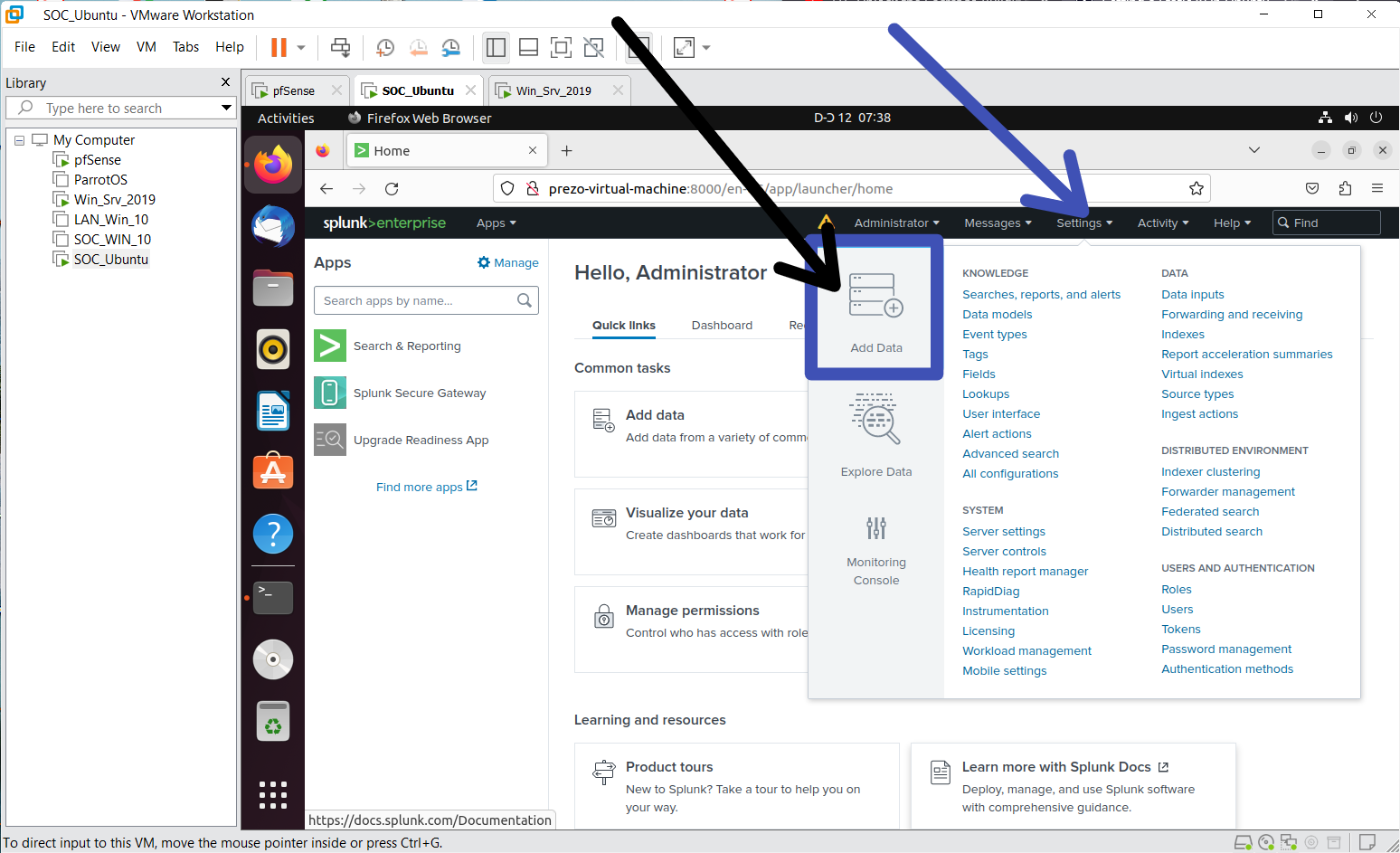Screen dimensions: 1400x853
Task: Click Find more apps link
Action: point(427,487)
